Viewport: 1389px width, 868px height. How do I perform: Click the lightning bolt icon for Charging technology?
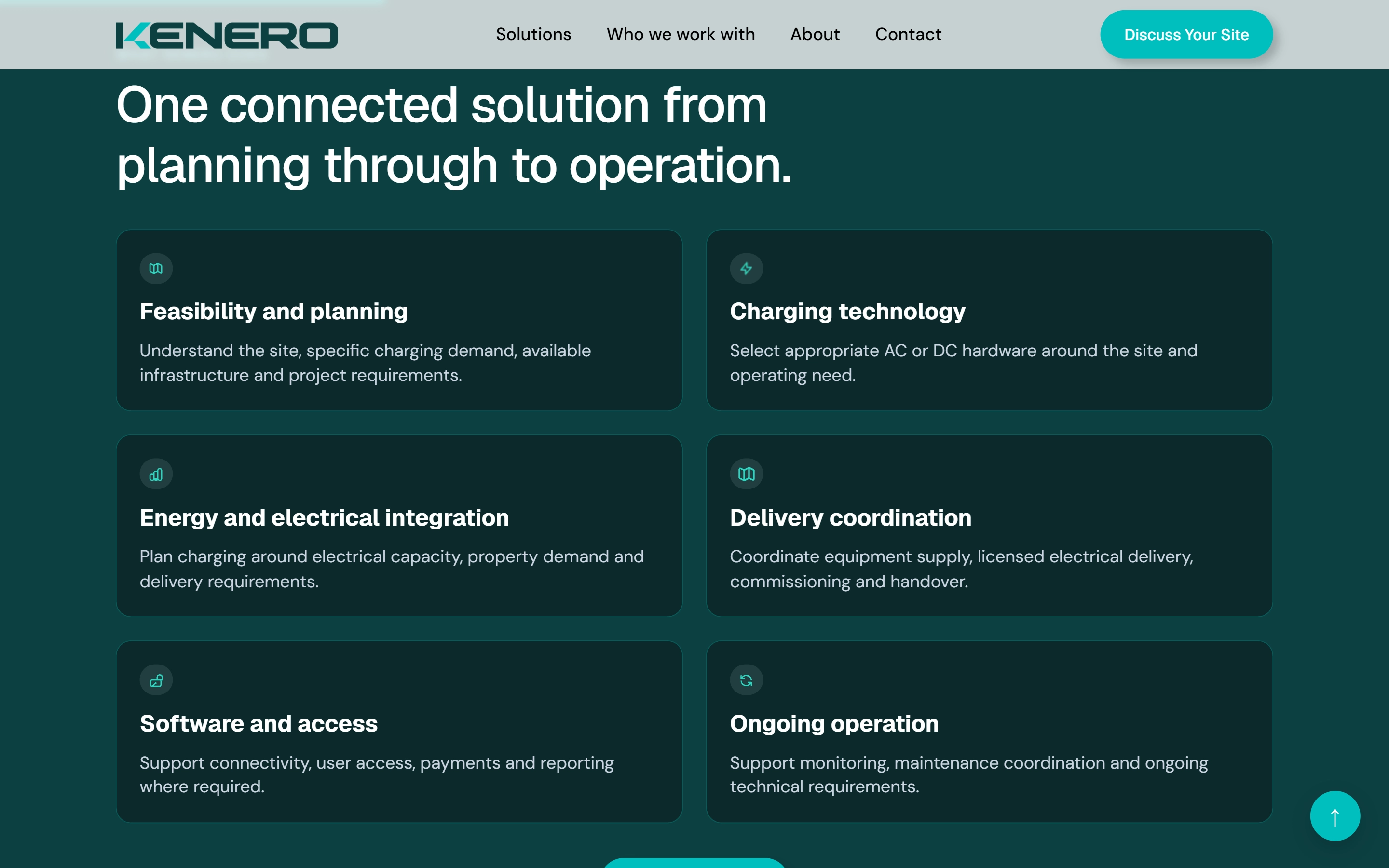tap(746, 268)
